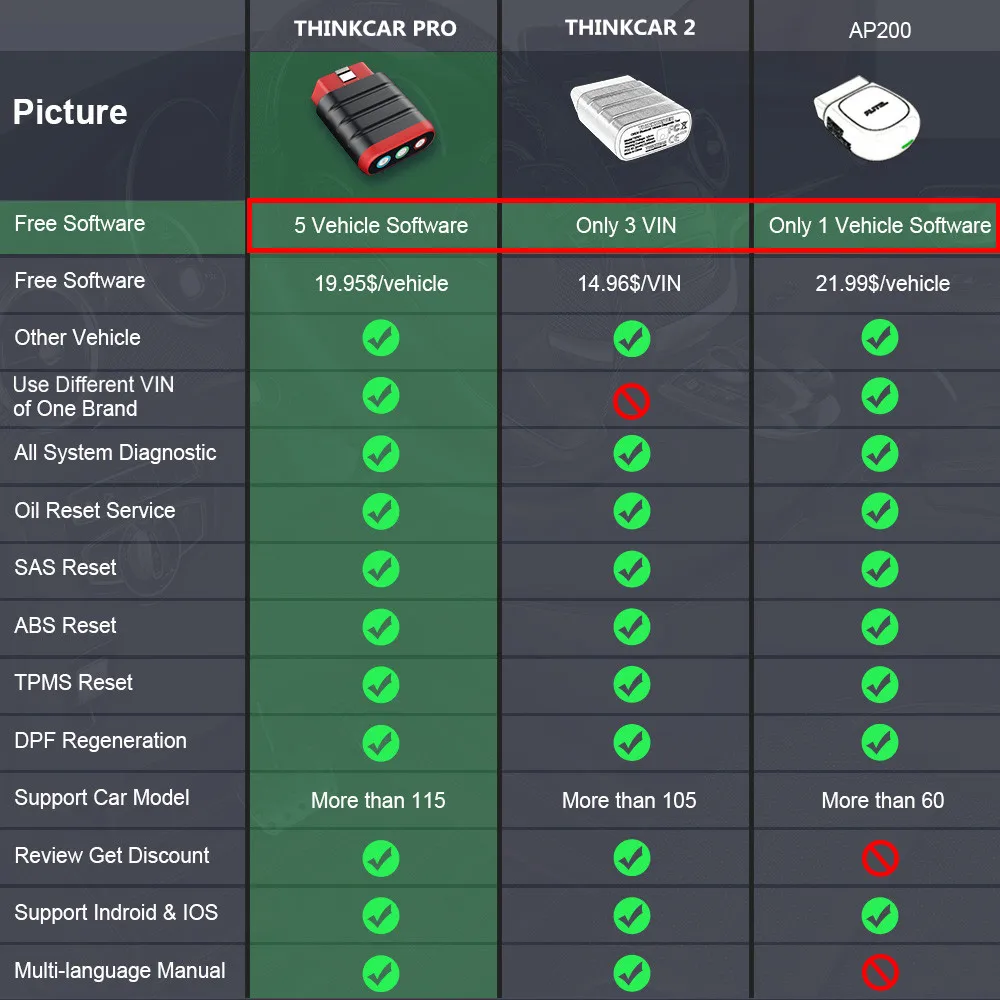Click THINKCAR PRO green check for Other Vehicle
Viewport: 1000px width, 1000px height.
pyautogui.click(x=381, y=338)
